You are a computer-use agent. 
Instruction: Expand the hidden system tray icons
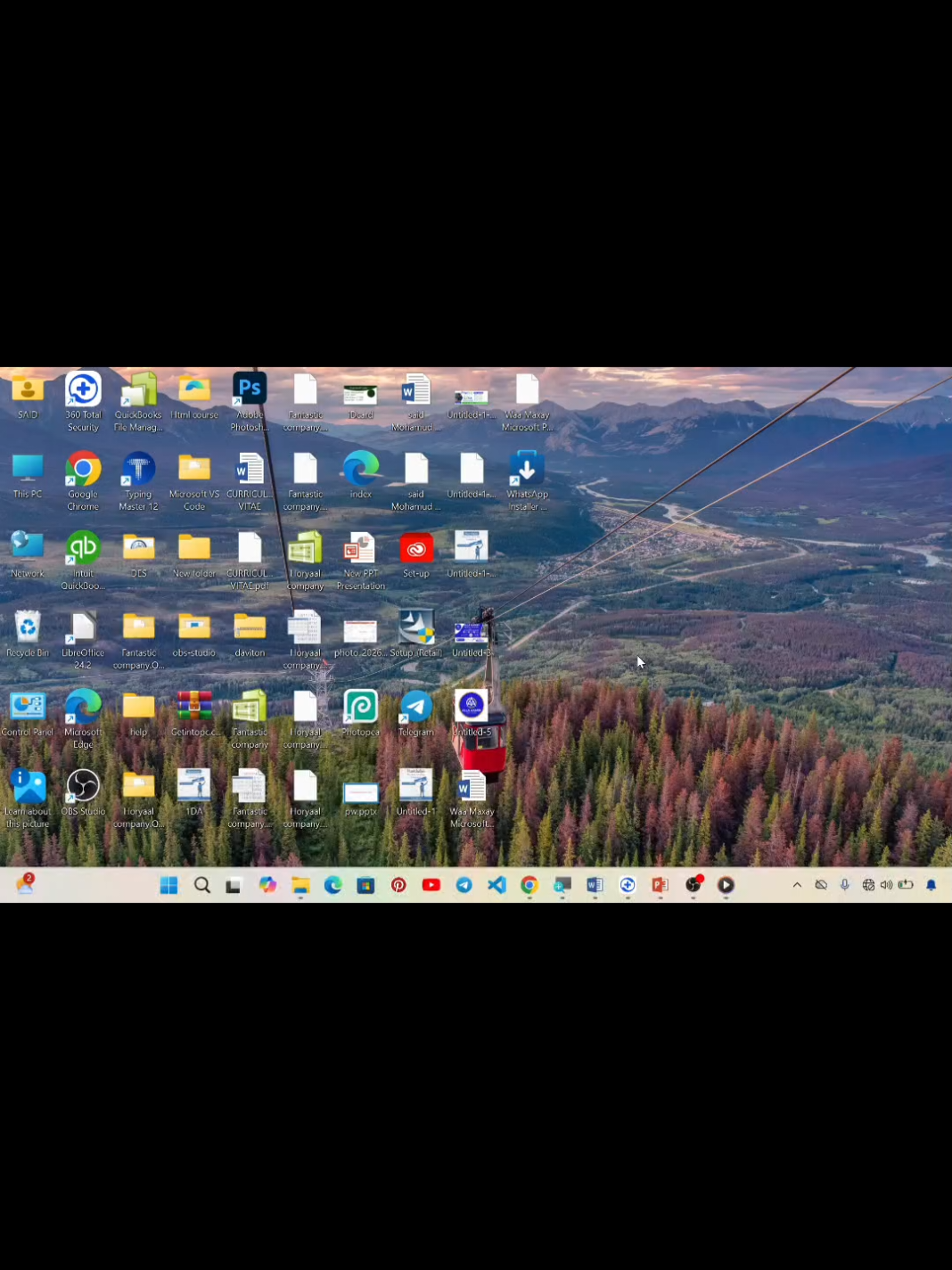797,885
